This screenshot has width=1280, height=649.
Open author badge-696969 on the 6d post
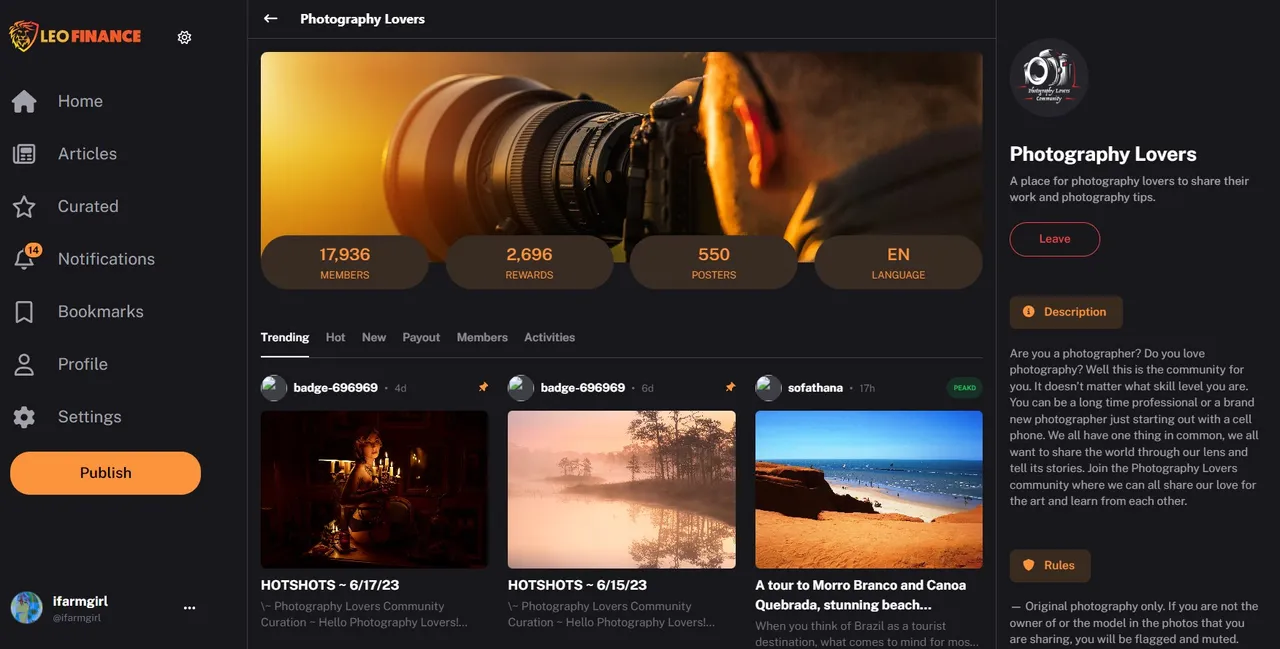coord(582,388)
